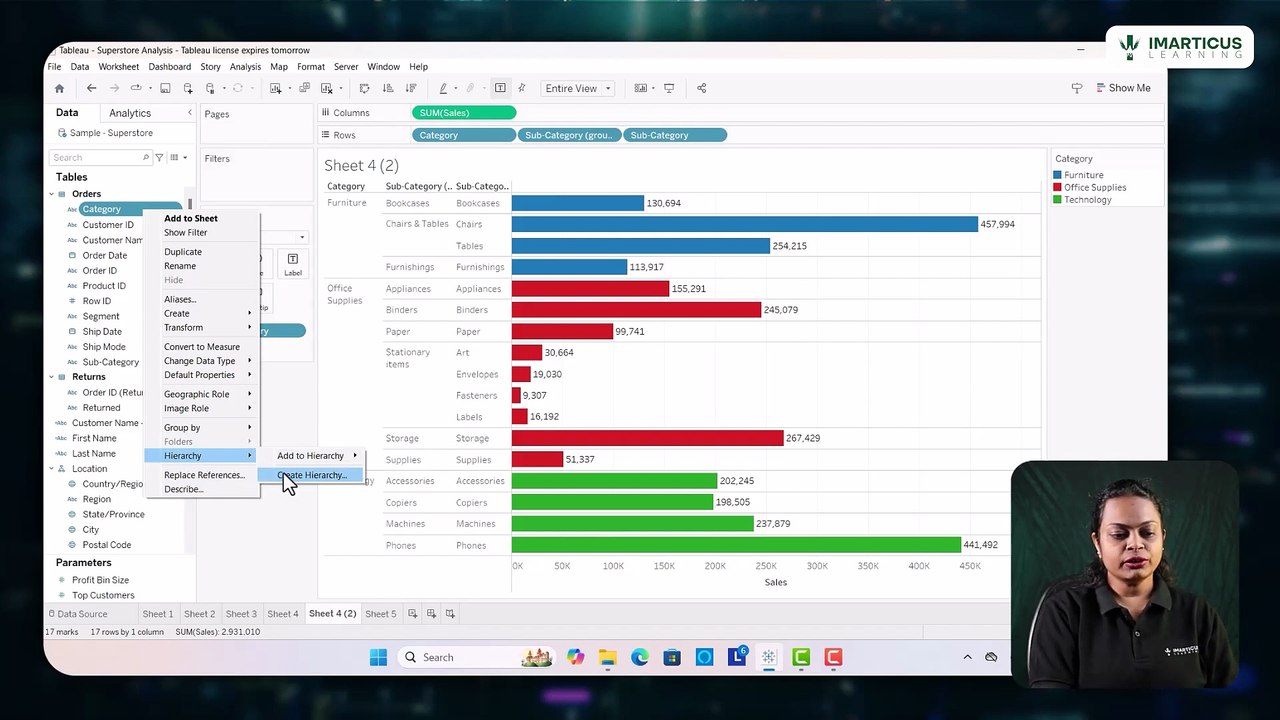The image size is (1280, 720).
Task: Select Add to Sheet in context menu
Action: tap(191, 218)
